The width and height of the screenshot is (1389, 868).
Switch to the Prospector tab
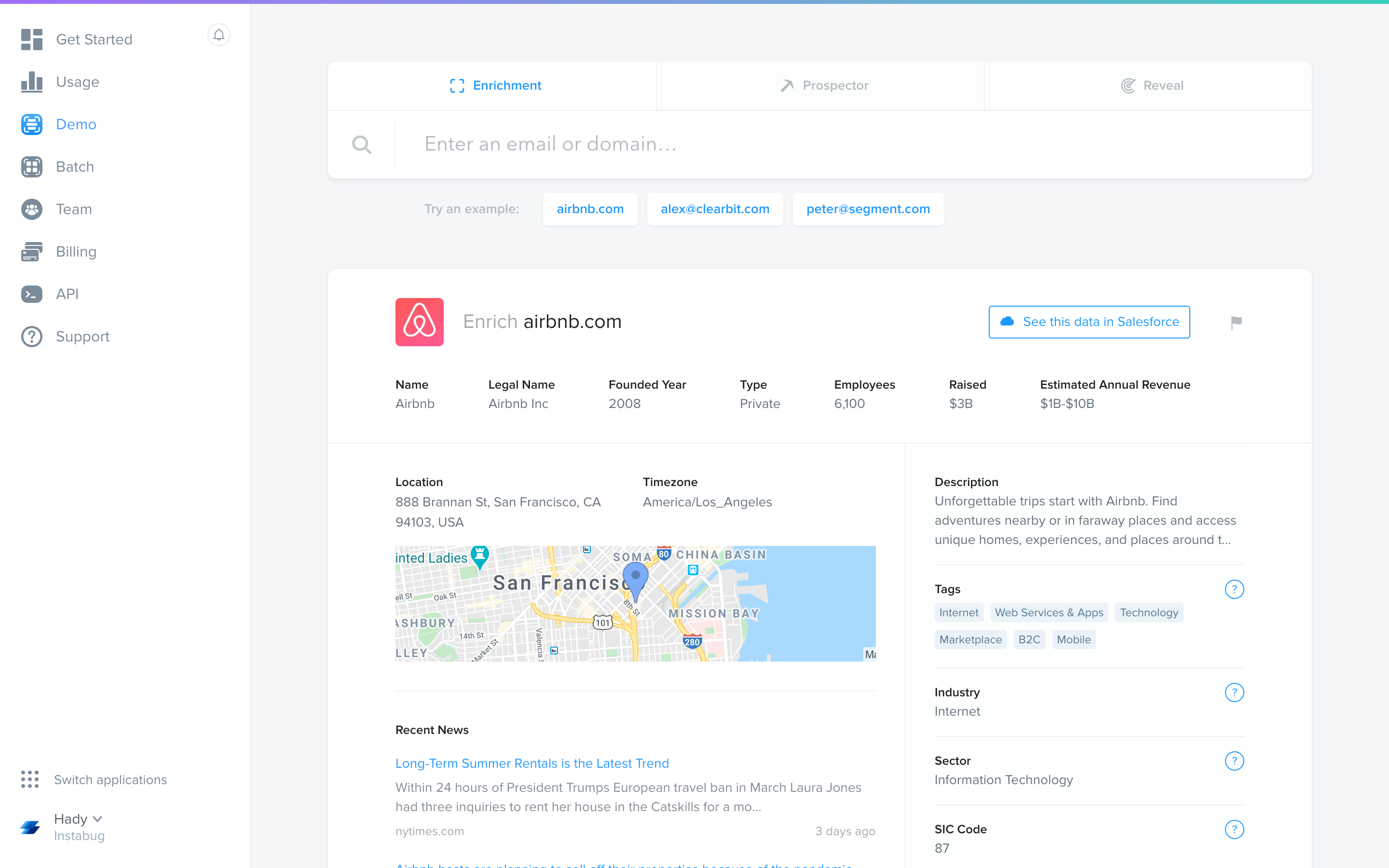[824, 85]
